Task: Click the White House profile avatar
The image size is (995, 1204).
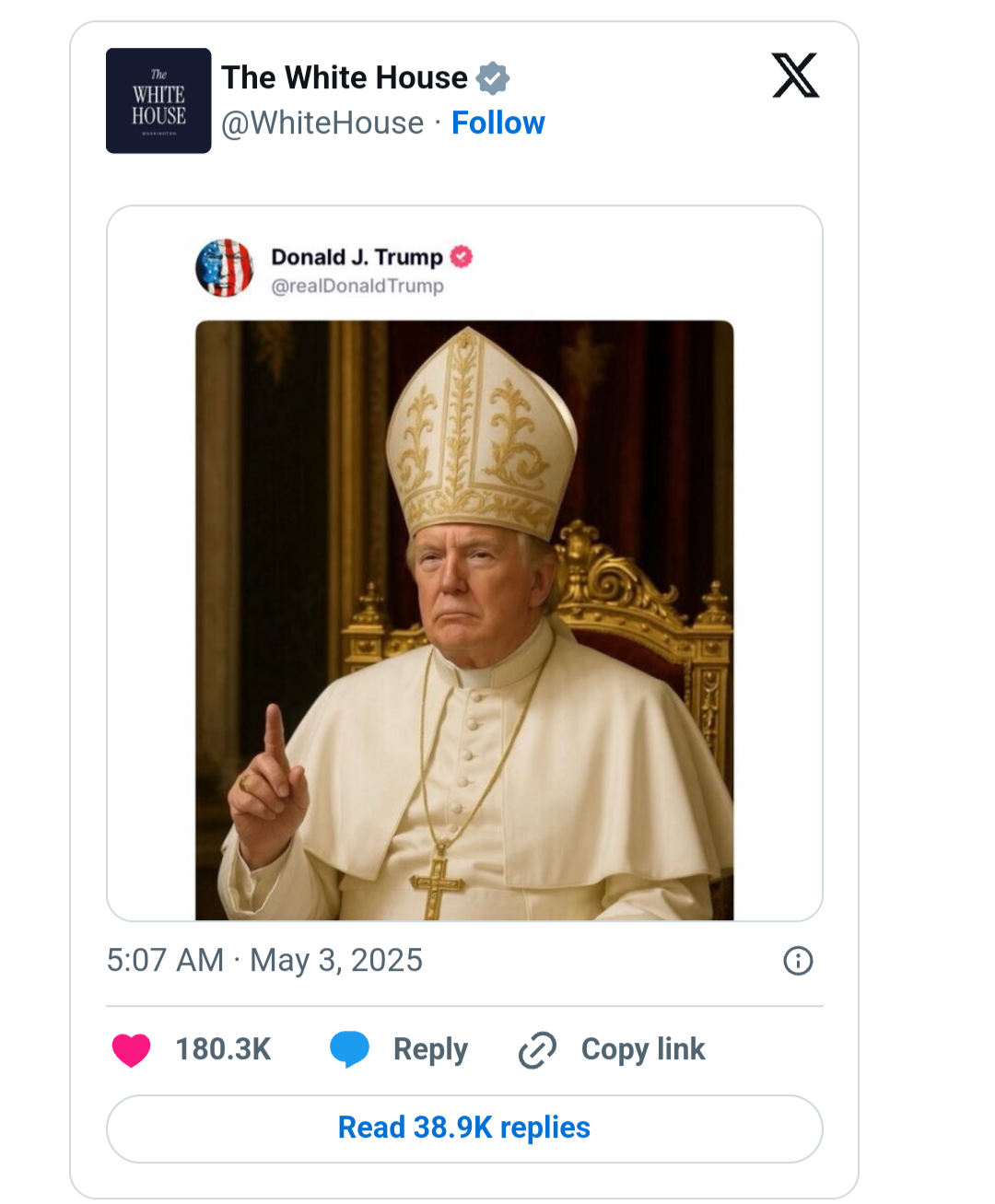Action: (x=158, y=100)
